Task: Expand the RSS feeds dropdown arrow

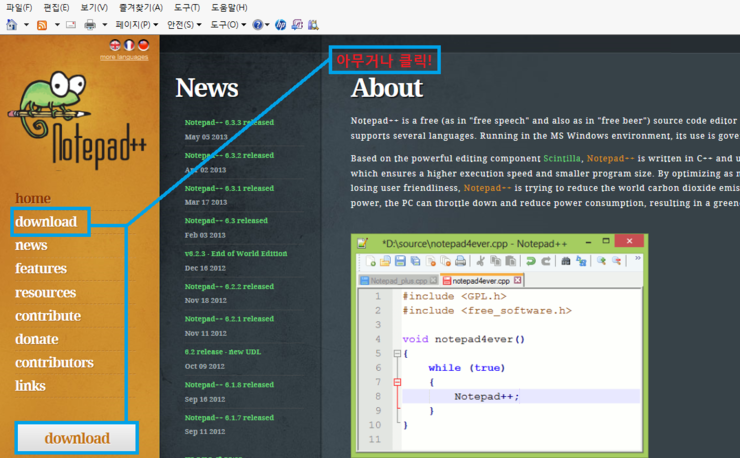Action: (x=57, y=25)
